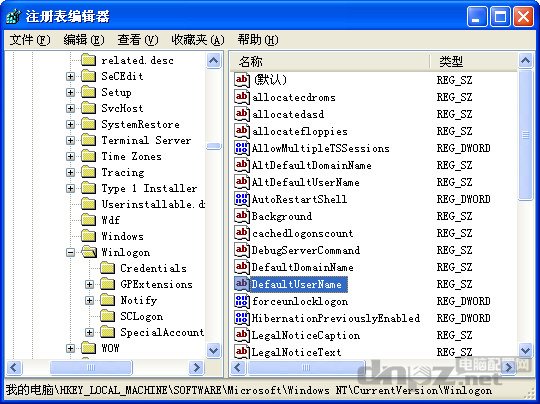Open the 查看(V) menu
The width and height of the screenshot is (540, 404).
pyautogui.click(x=138, y=40)
